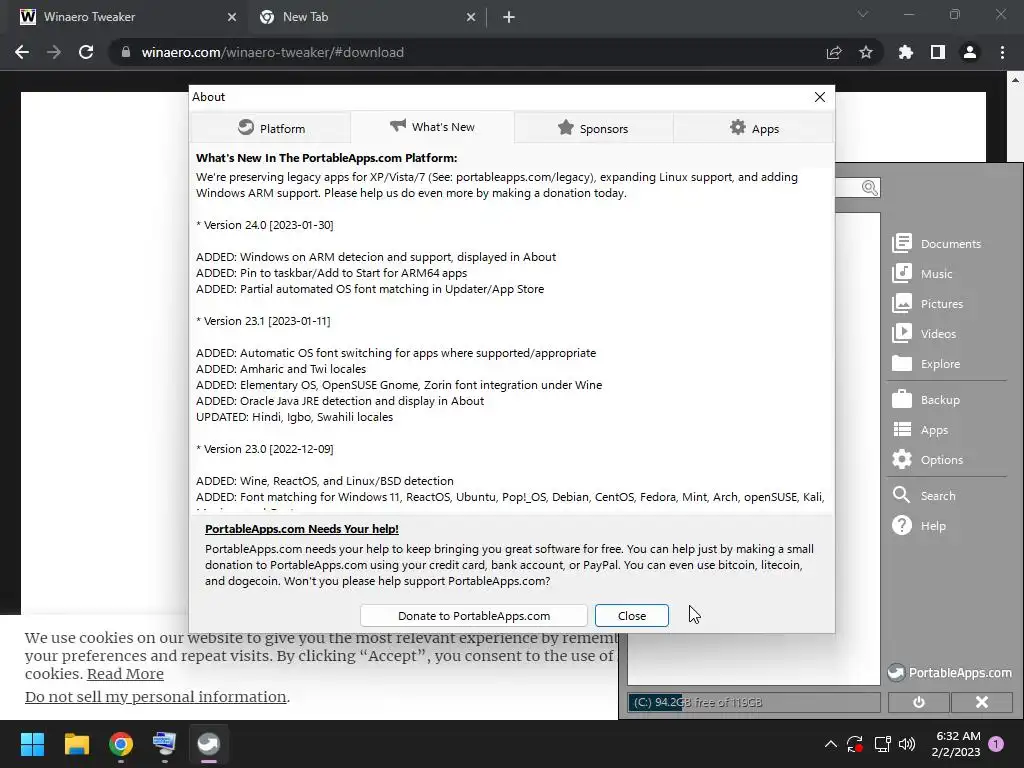The width and height of the screenshot is (1024, 768).
Task: Open Chrome three-dot menu
Action: (x=1002, y=52)
